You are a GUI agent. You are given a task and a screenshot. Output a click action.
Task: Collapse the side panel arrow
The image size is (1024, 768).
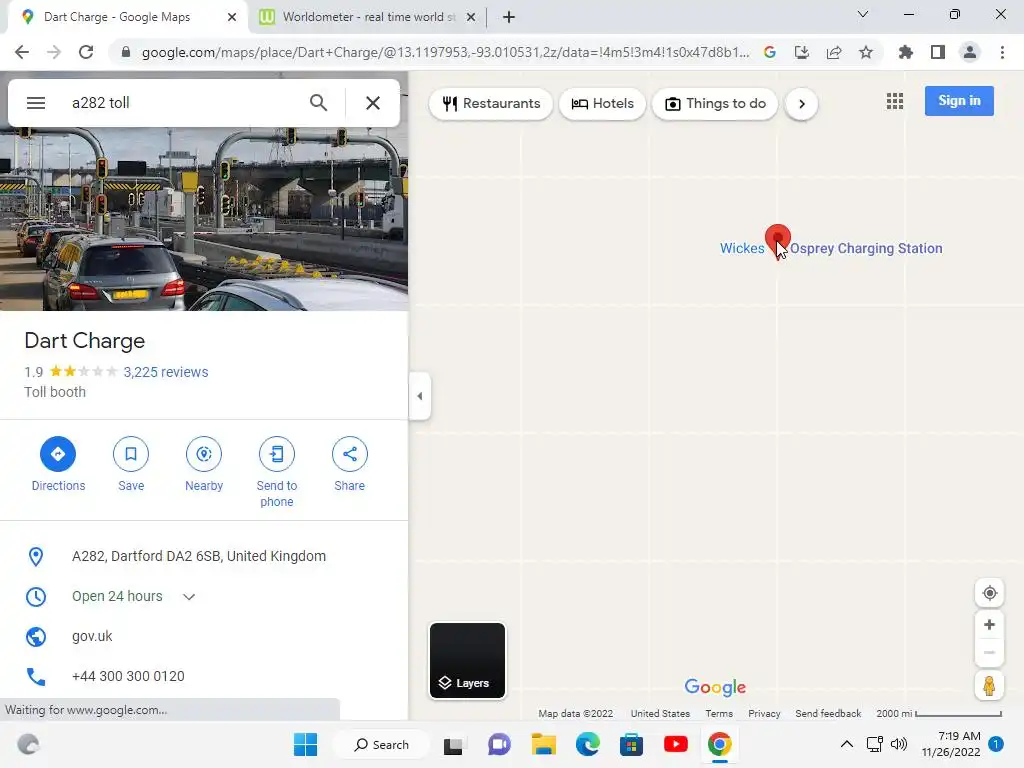[419, 396]
